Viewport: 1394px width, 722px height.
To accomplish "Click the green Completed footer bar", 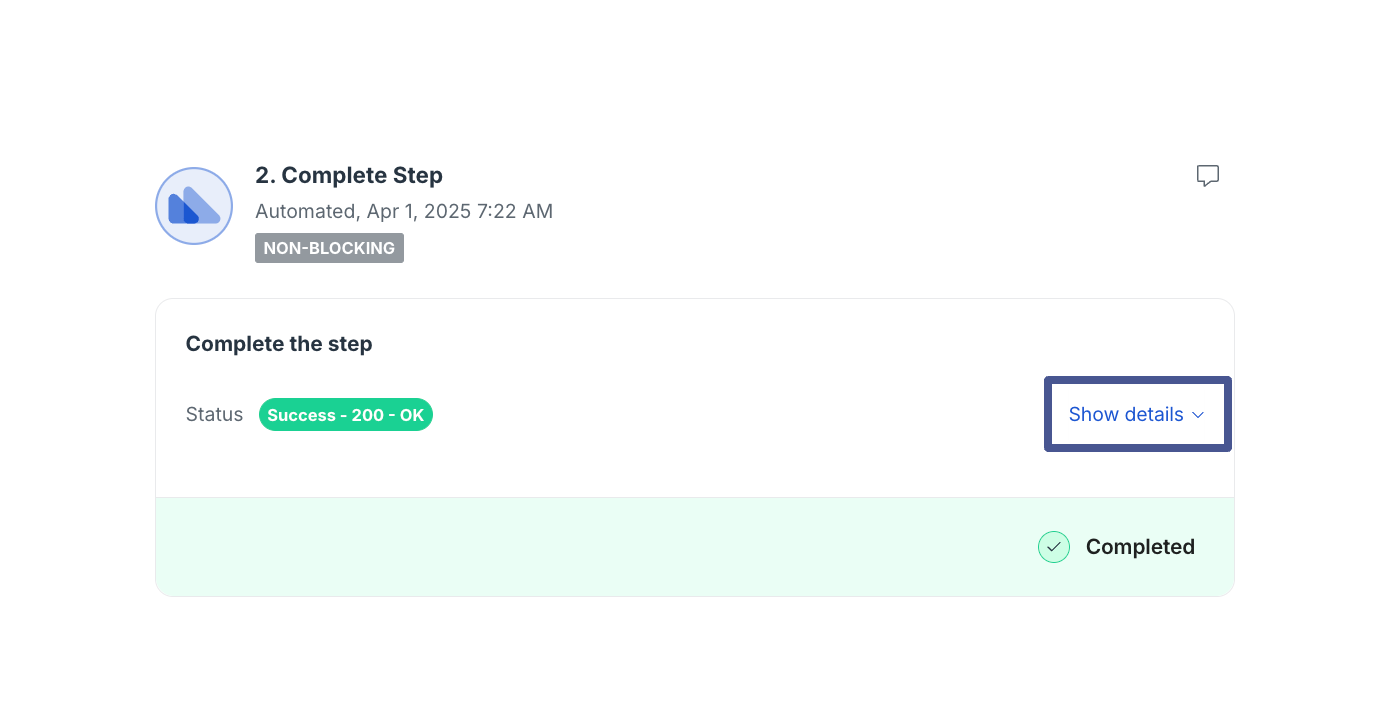I will point(695,547).
